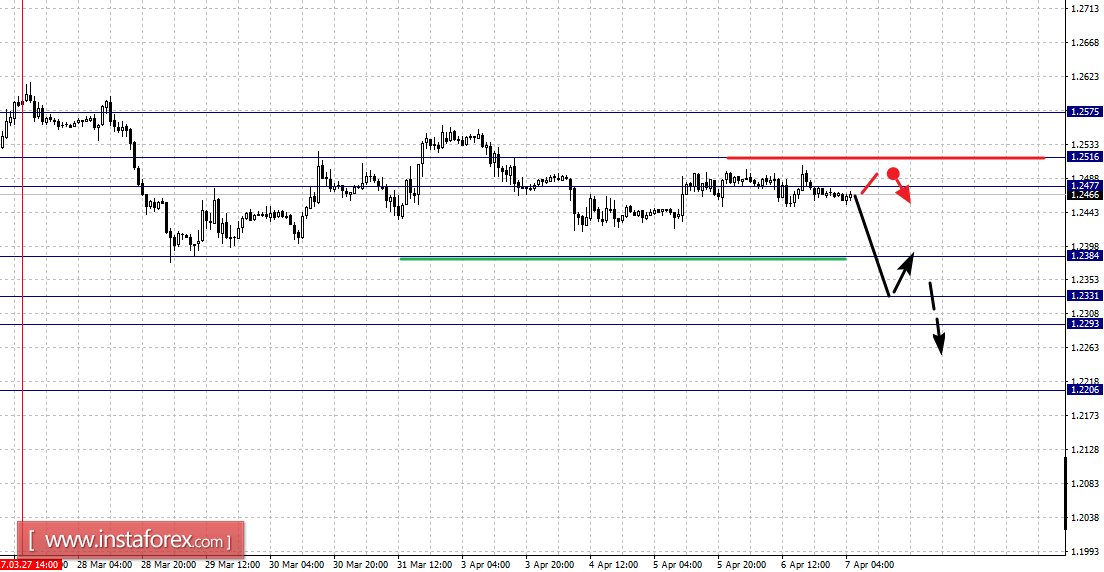
Task: Click the red 14:00 date marker label
Action: click(x=30, y=565)
